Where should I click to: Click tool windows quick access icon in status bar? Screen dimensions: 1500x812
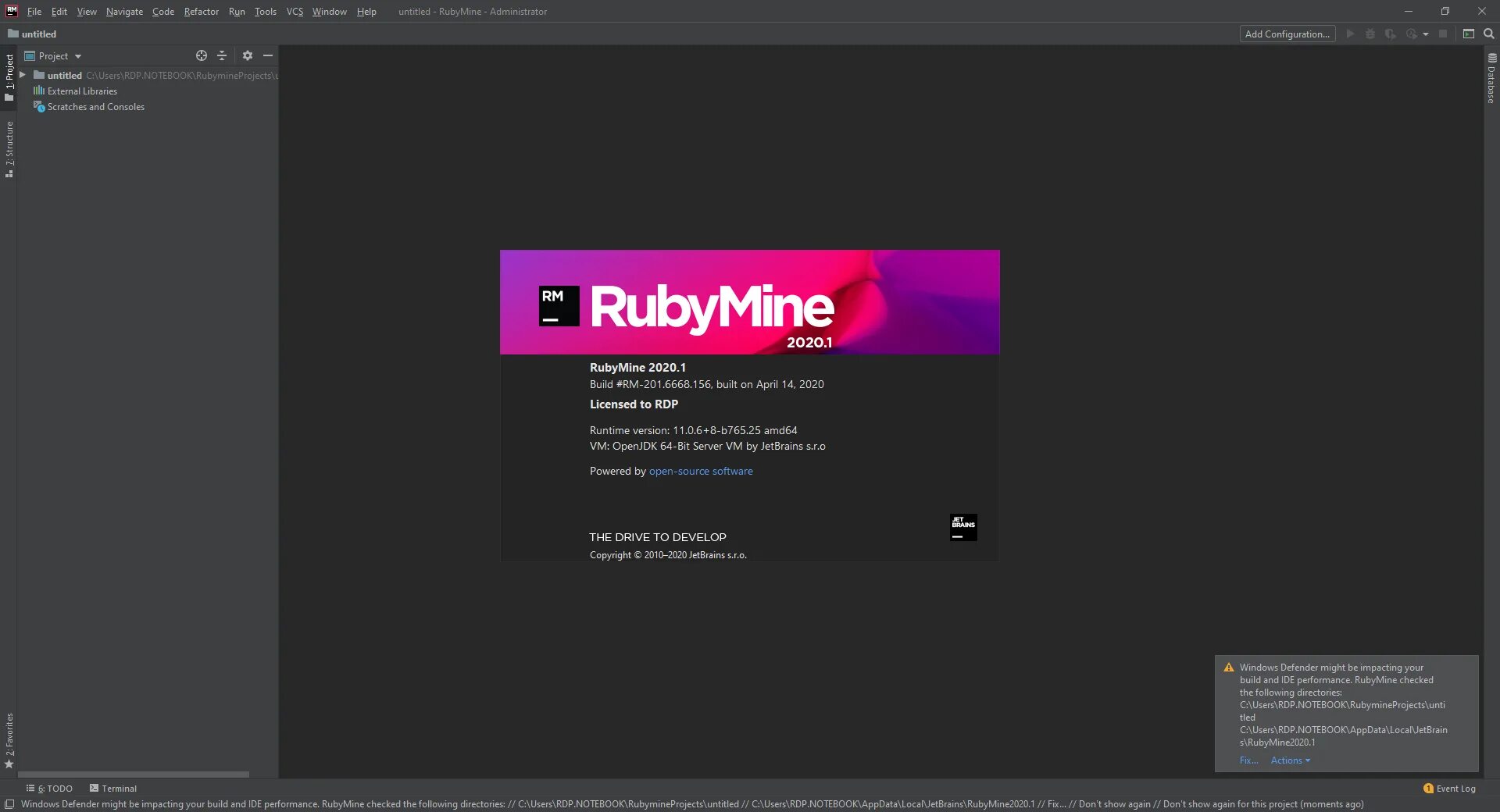pos(9,804)
